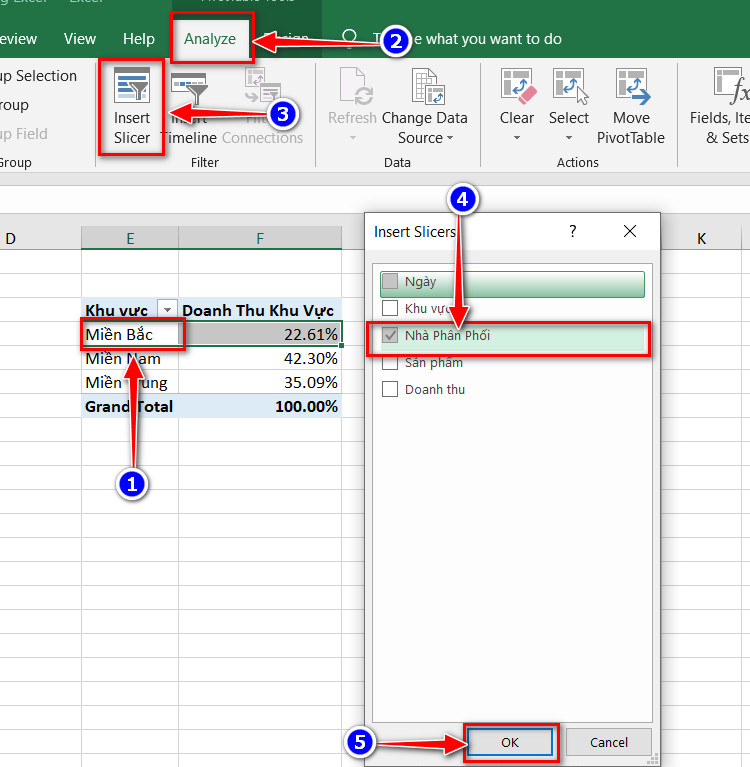The image size is (750, 767).
Task: Check the Doanh thu field checkbox
Action: point(390,389)
